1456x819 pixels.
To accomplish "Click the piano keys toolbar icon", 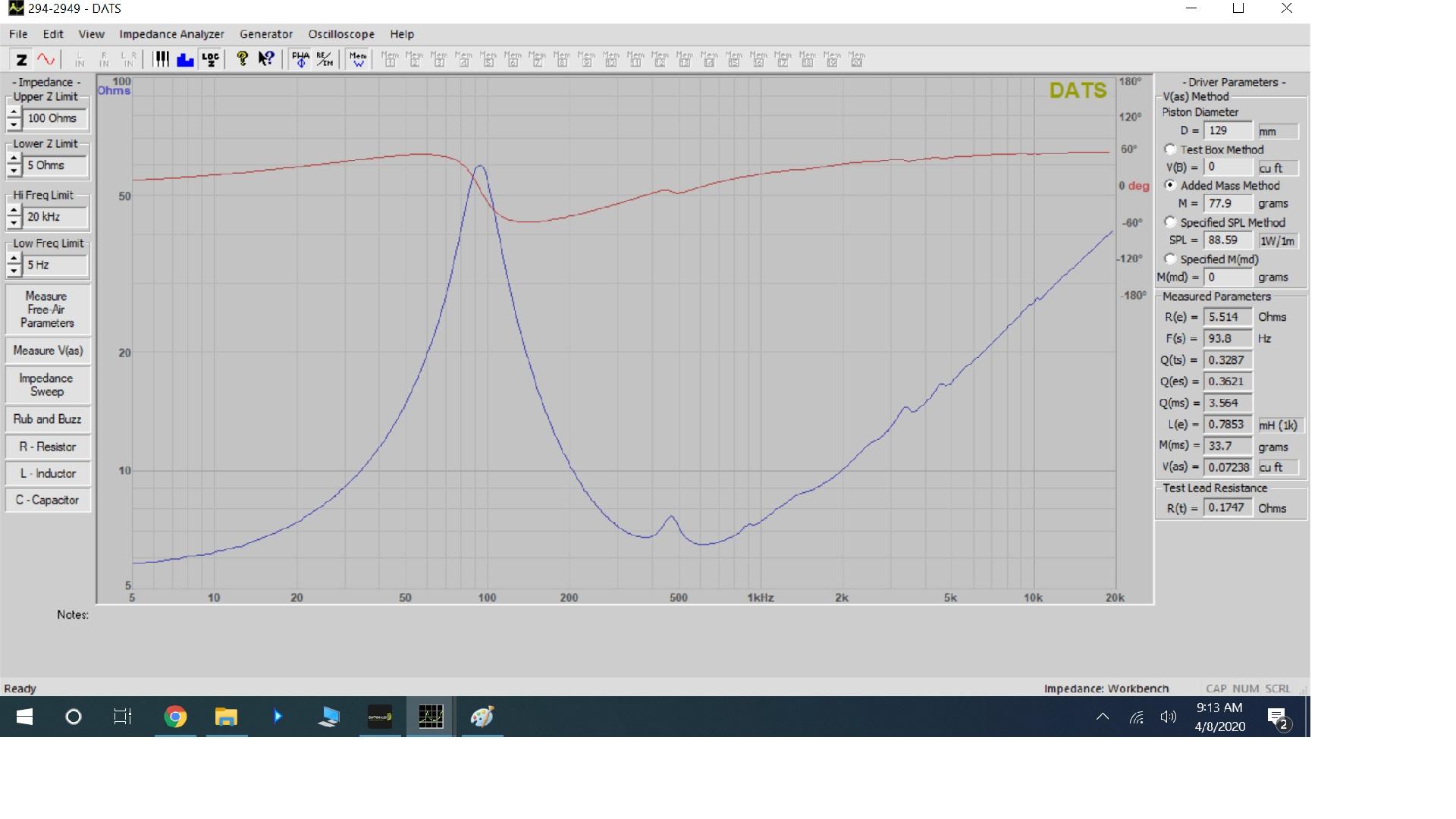I will pos(162,59).
